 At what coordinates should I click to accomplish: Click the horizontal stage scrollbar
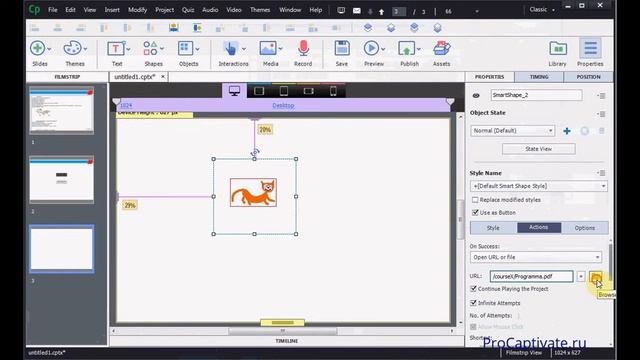[x=282, y=331]
